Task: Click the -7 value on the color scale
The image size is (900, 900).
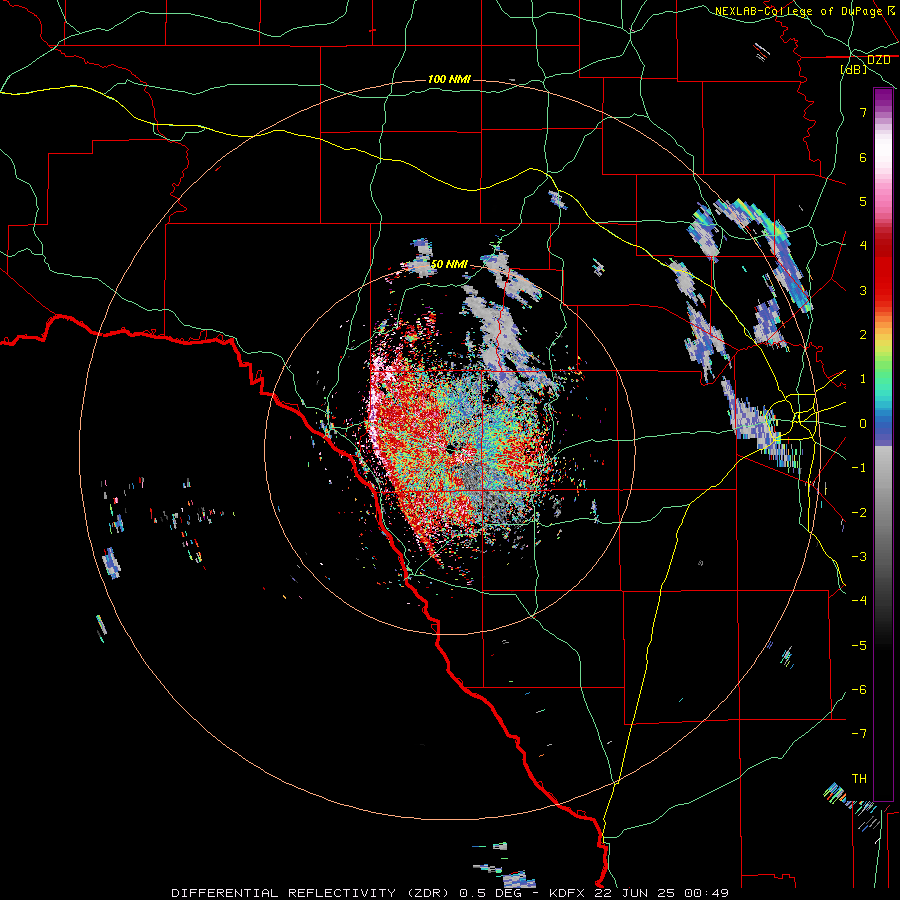Action: tap(859, 734)
